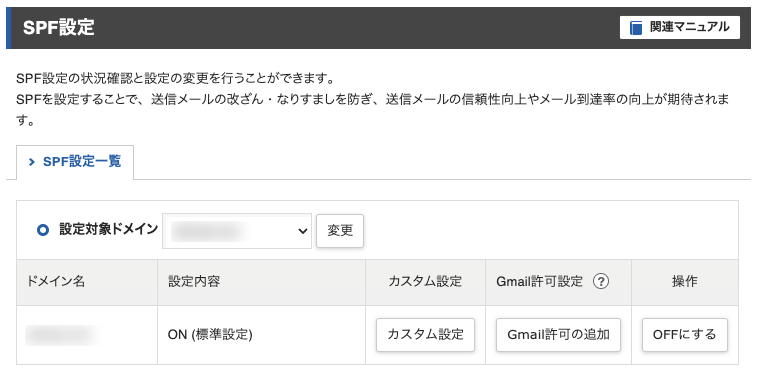757x376 pixels.
Task: Expand the domain dropdown arrow
Action: [303, 231]
